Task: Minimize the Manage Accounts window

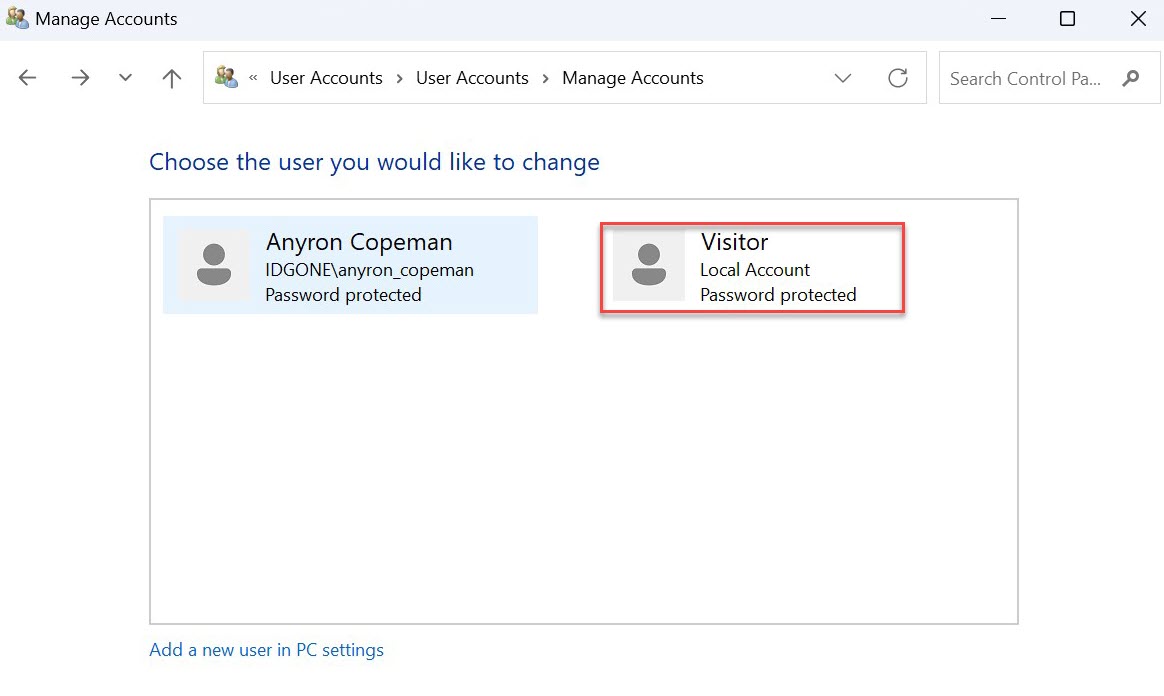Action: coord(998,19)
